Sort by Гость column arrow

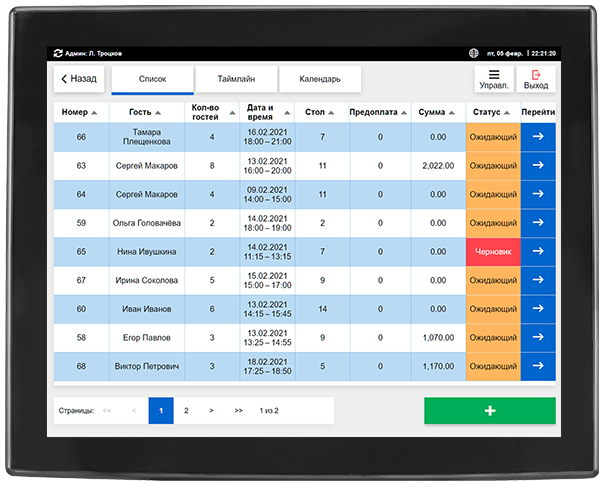(x=158, y=113)
